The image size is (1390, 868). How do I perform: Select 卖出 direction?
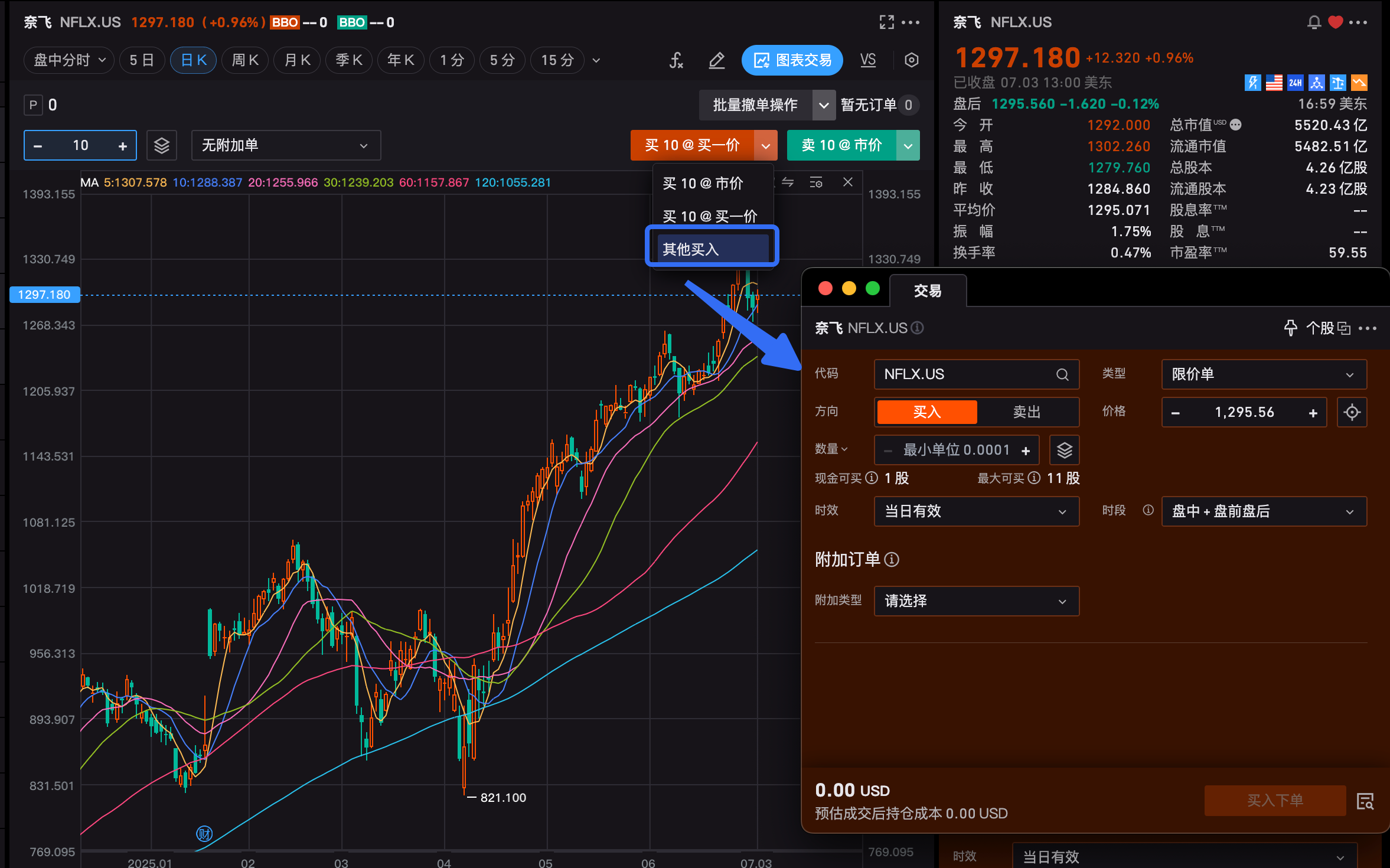pos(1026,412)
